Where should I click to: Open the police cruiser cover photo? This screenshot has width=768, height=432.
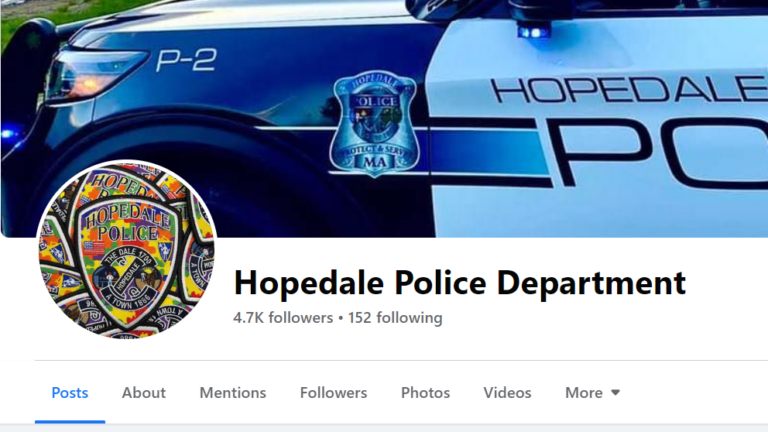[x=384, y=119]
